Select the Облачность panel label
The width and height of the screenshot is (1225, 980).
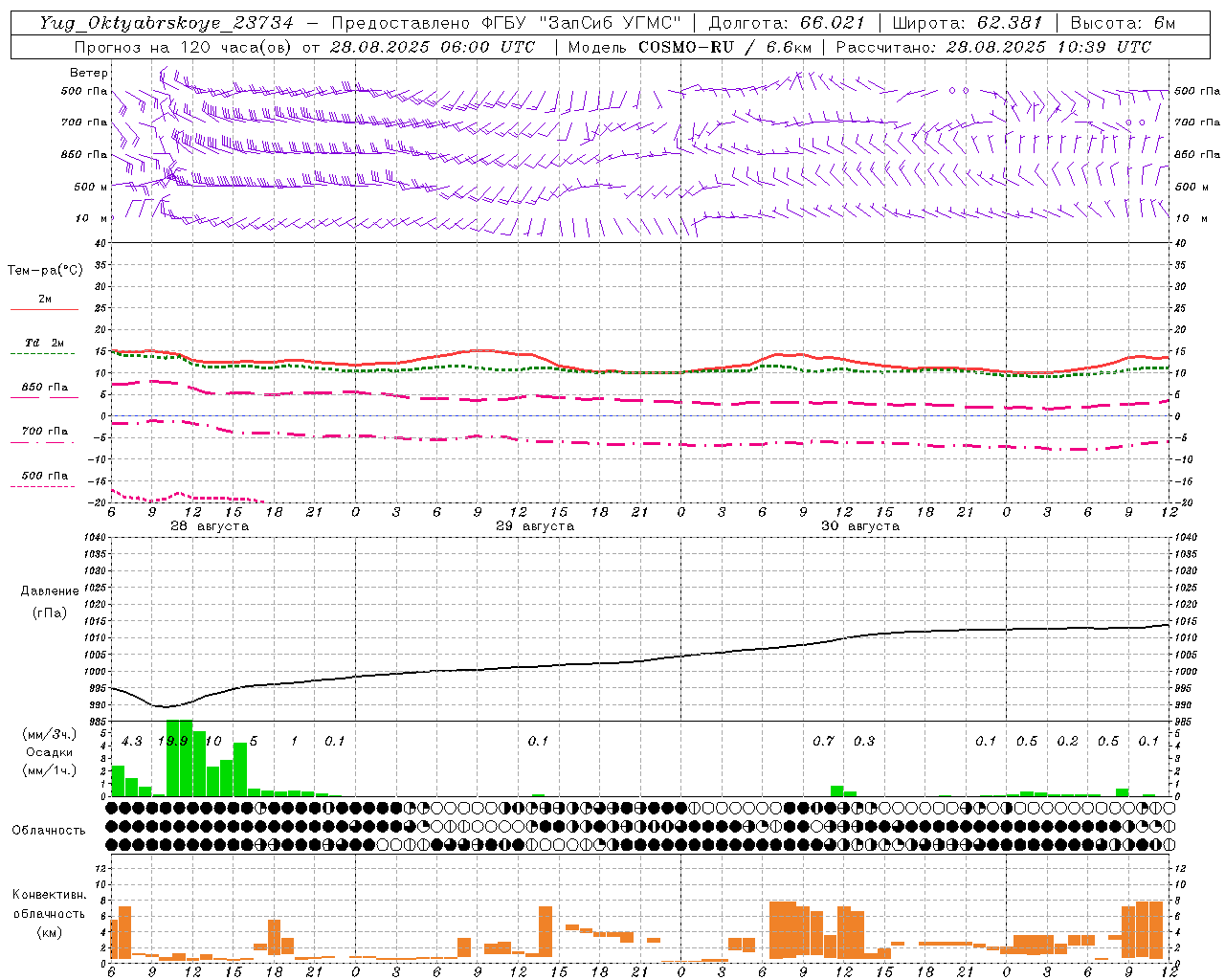point(49,831)
